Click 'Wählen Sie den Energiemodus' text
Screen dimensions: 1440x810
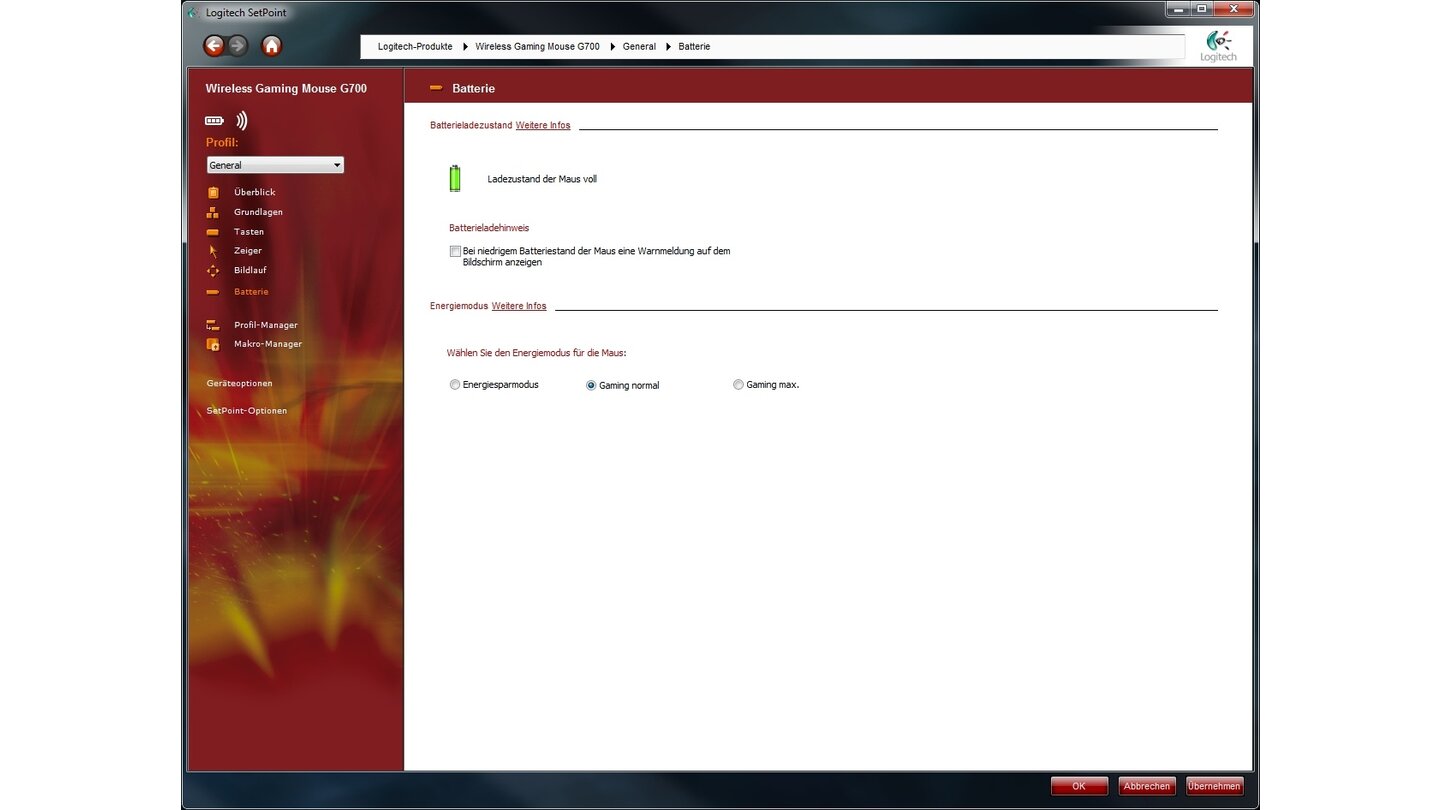[x=537, y=353]
